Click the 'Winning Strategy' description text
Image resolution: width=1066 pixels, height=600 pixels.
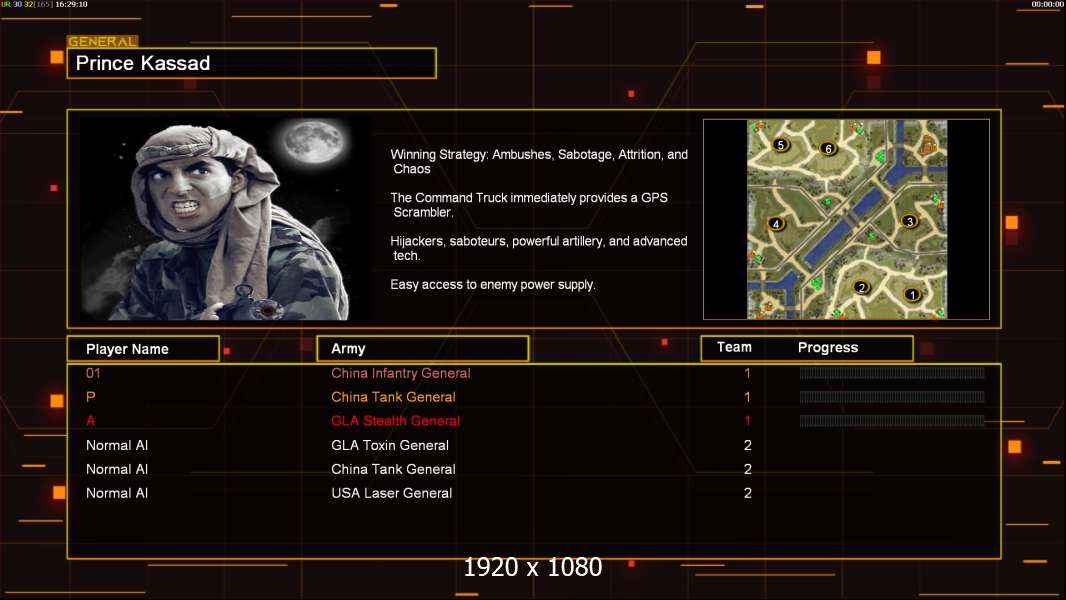click(538, 162)
